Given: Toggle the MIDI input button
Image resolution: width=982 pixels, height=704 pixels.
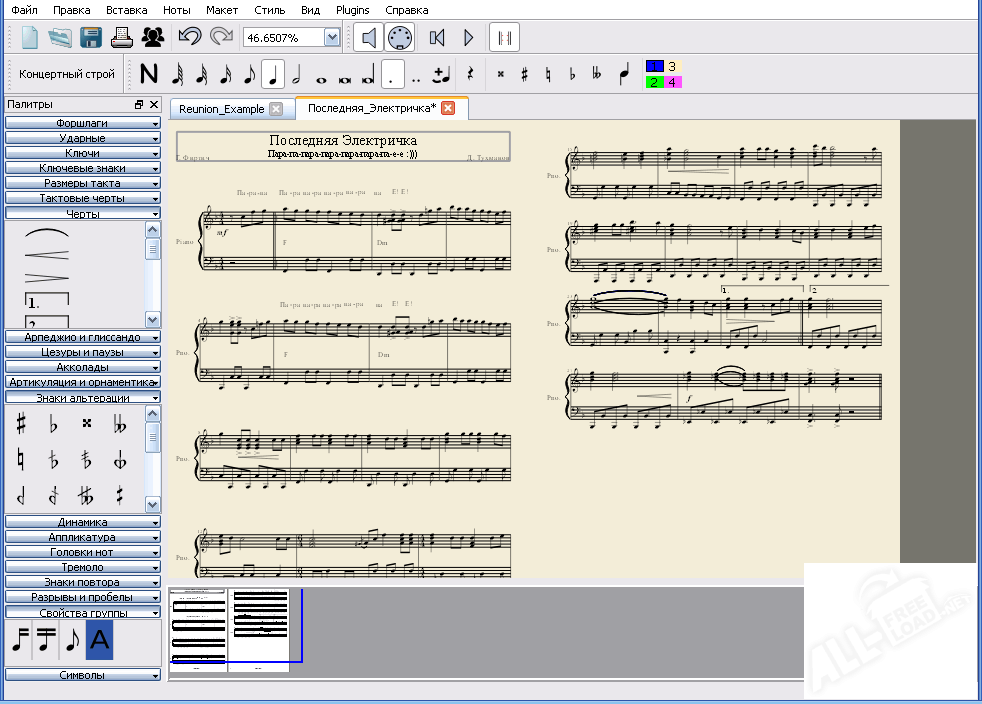Looking at the screenshot, I should coord(400,38).
